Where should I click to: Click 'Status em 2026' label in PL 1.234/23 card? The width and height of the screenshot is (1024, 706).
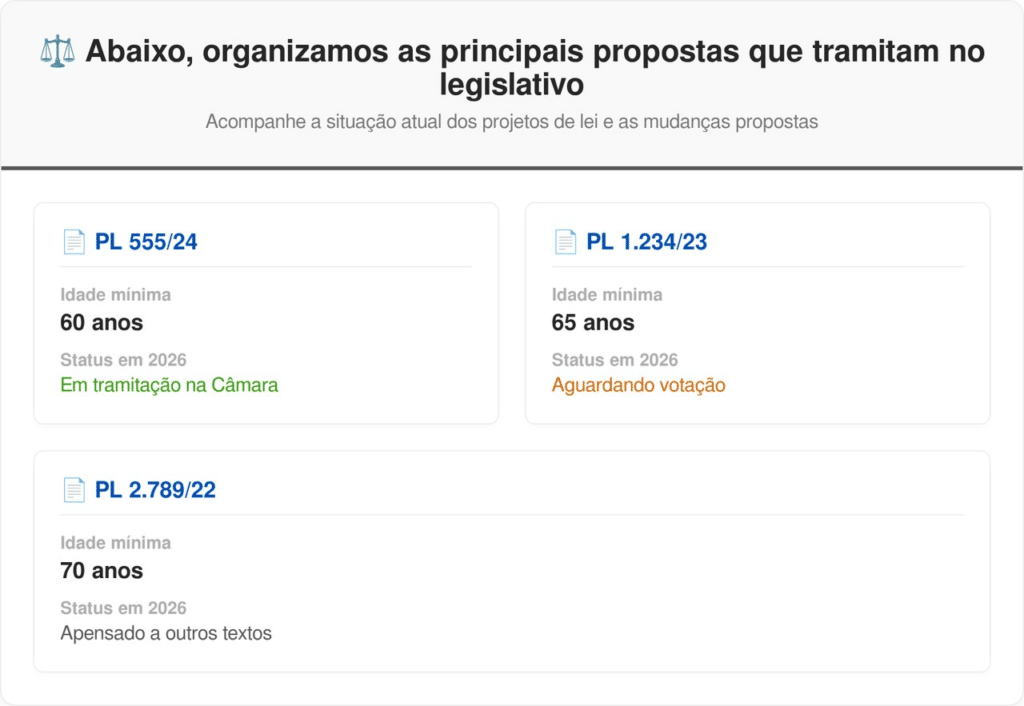(614, 360)
